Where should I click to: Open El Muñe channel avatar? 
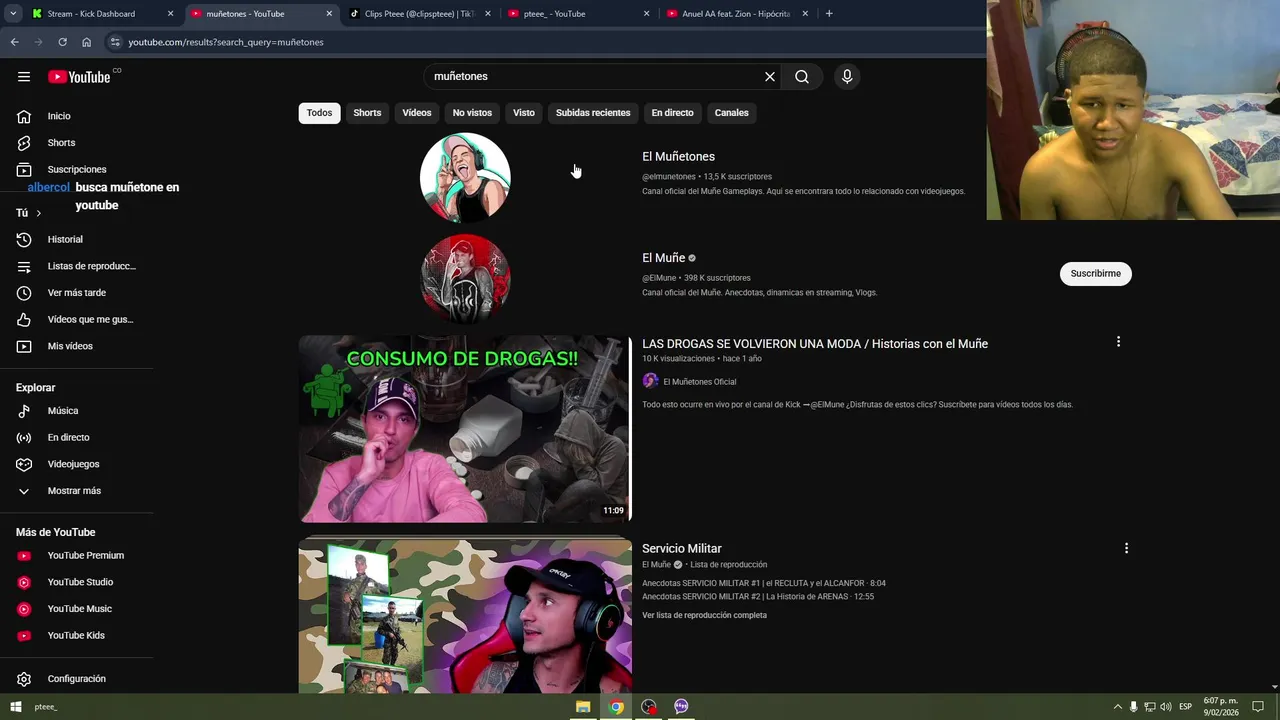(465, 279)
